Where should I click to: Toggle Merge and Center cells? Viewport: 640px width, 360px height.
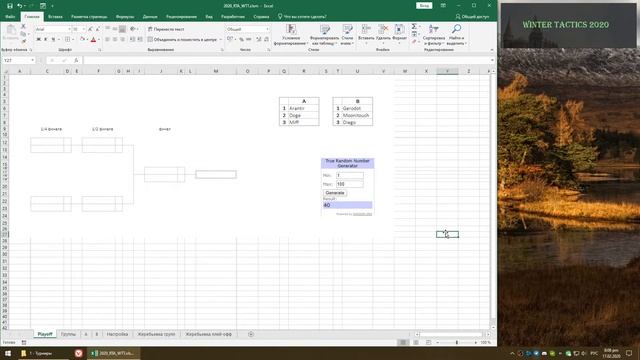(x=182, y=40)
